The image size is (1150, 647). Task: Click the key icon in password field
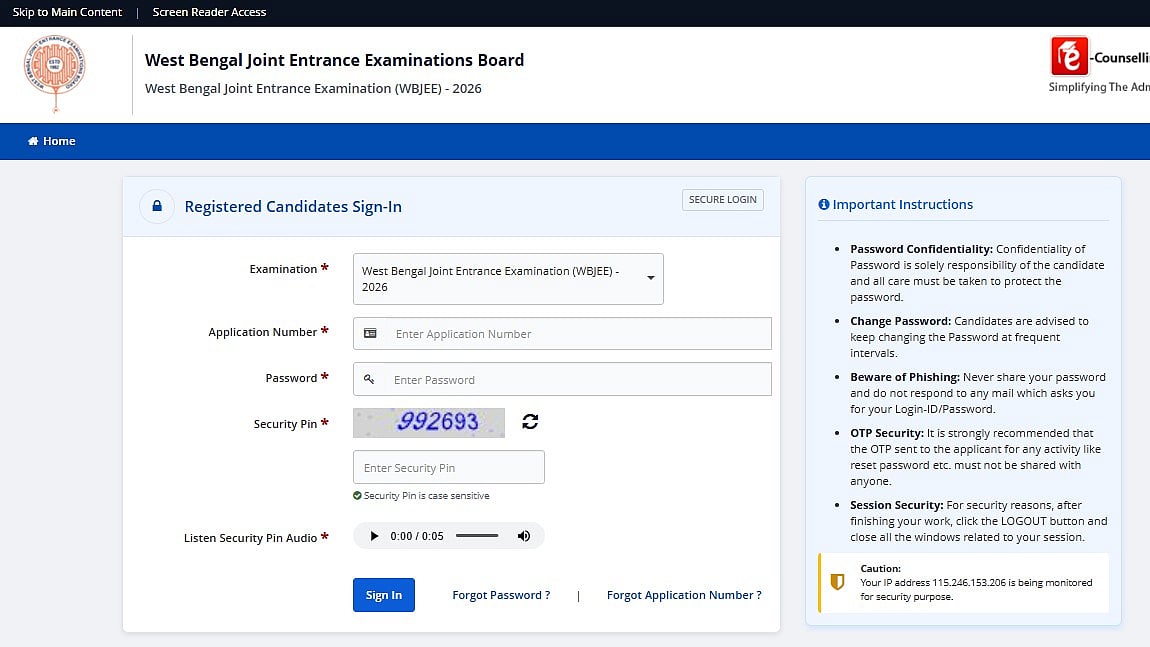[369, 380]
